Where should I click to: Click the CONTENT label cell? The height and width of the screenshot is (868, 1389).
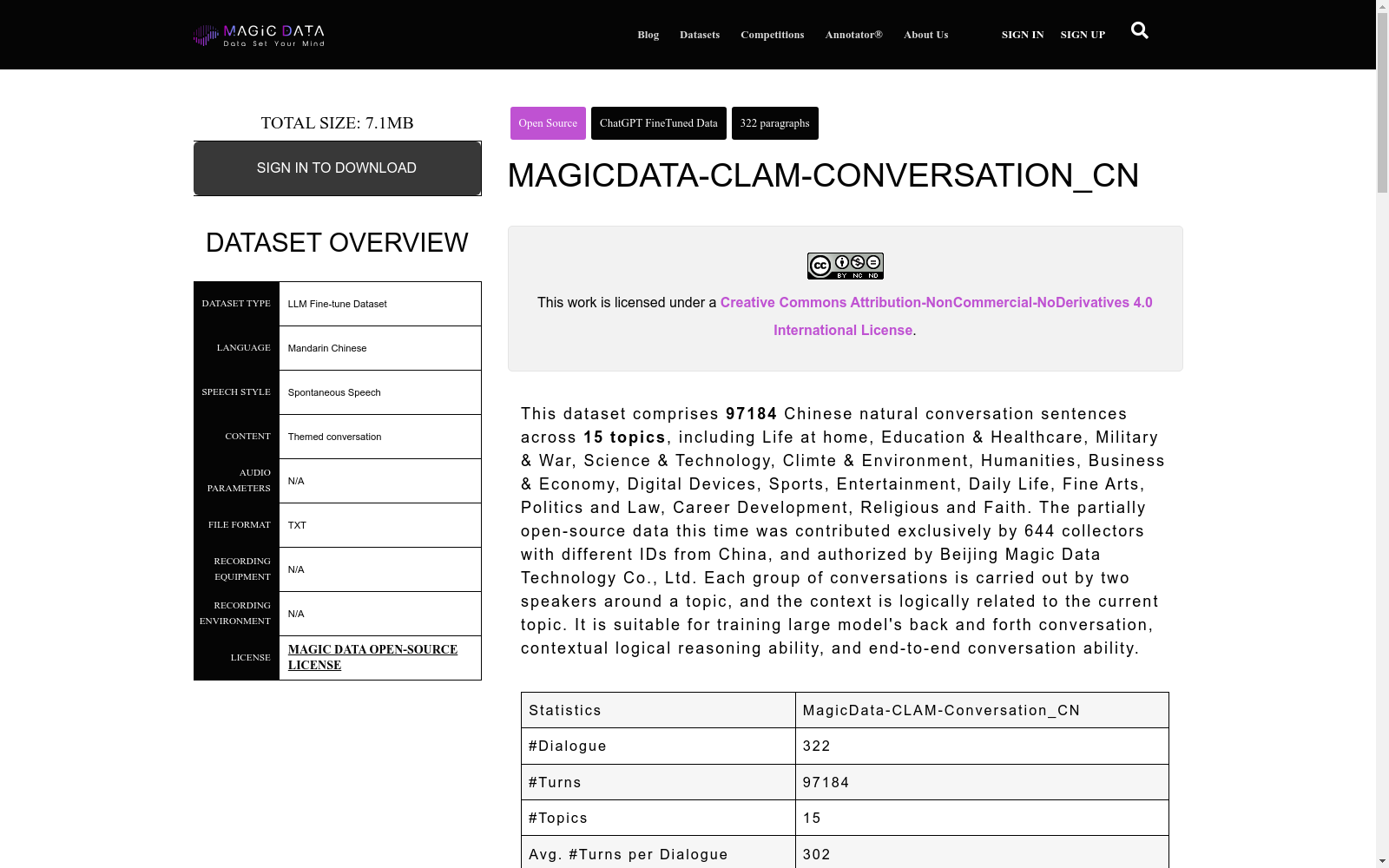click(x=236, y=437)
